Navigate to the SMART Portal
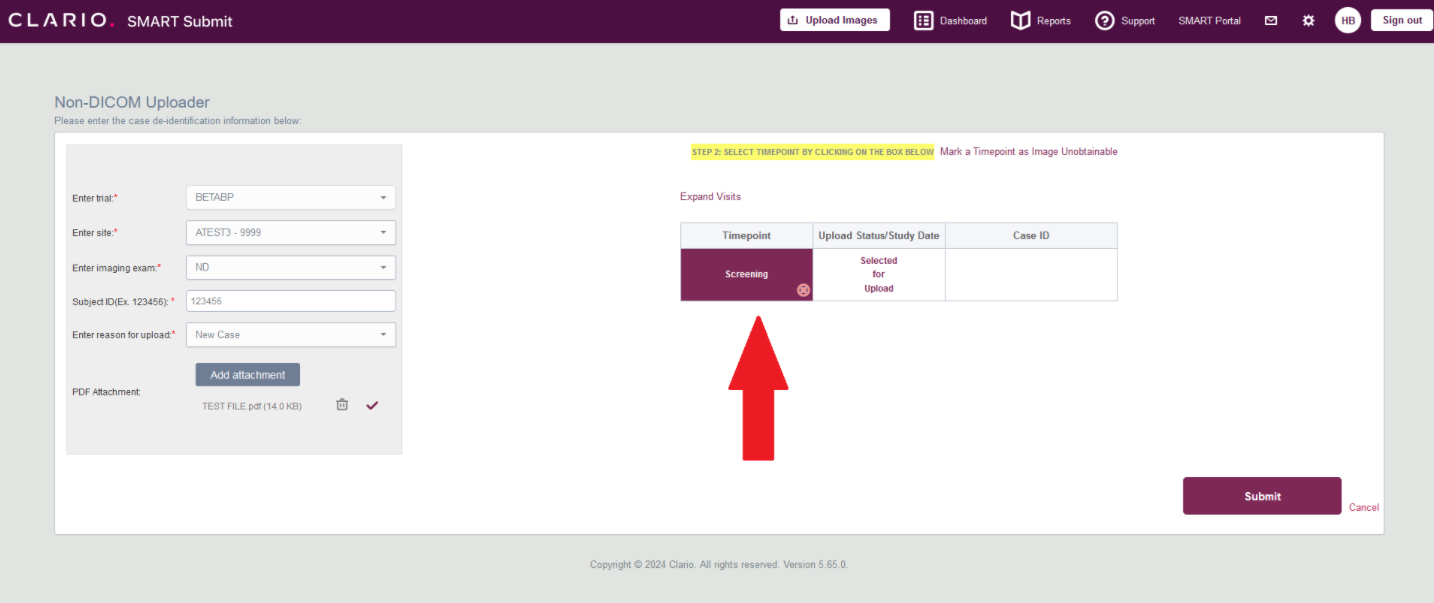This screenshot has width=1434, height=603. (x=1209, y=19)
